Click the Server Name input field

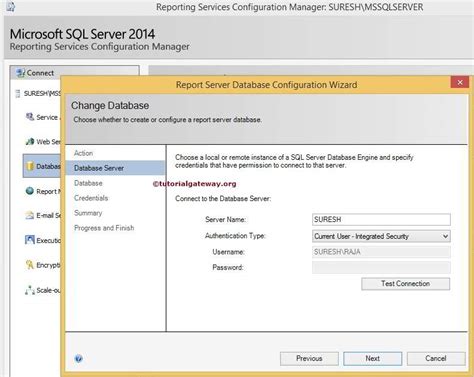381,219
